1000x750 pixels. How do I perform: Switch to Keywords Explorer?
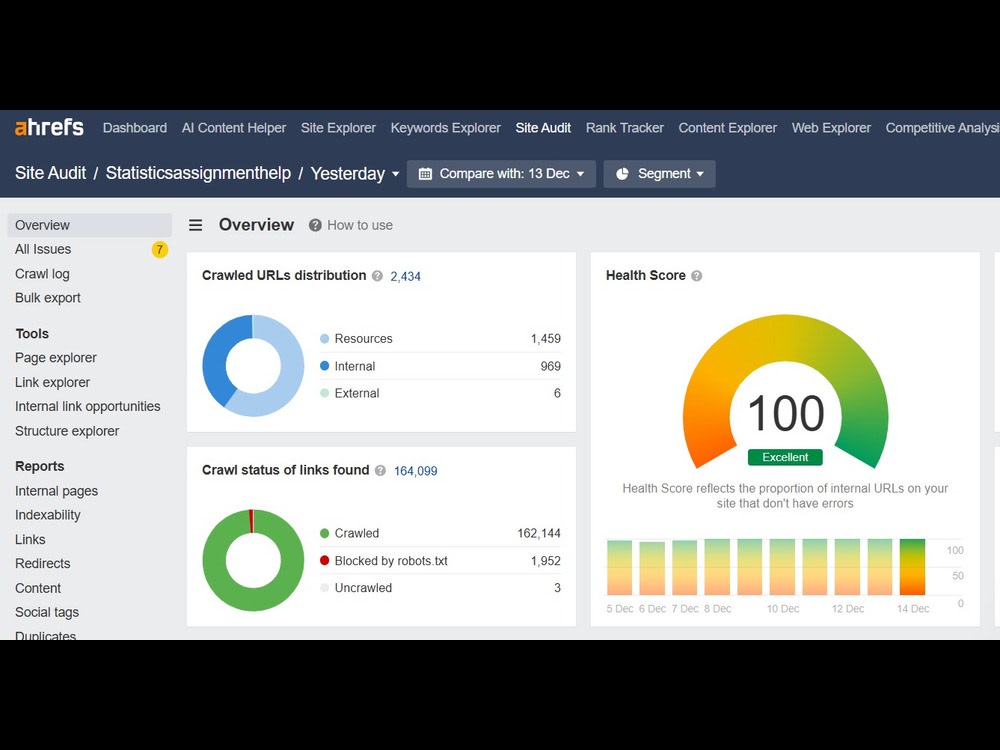coord(445,128)
